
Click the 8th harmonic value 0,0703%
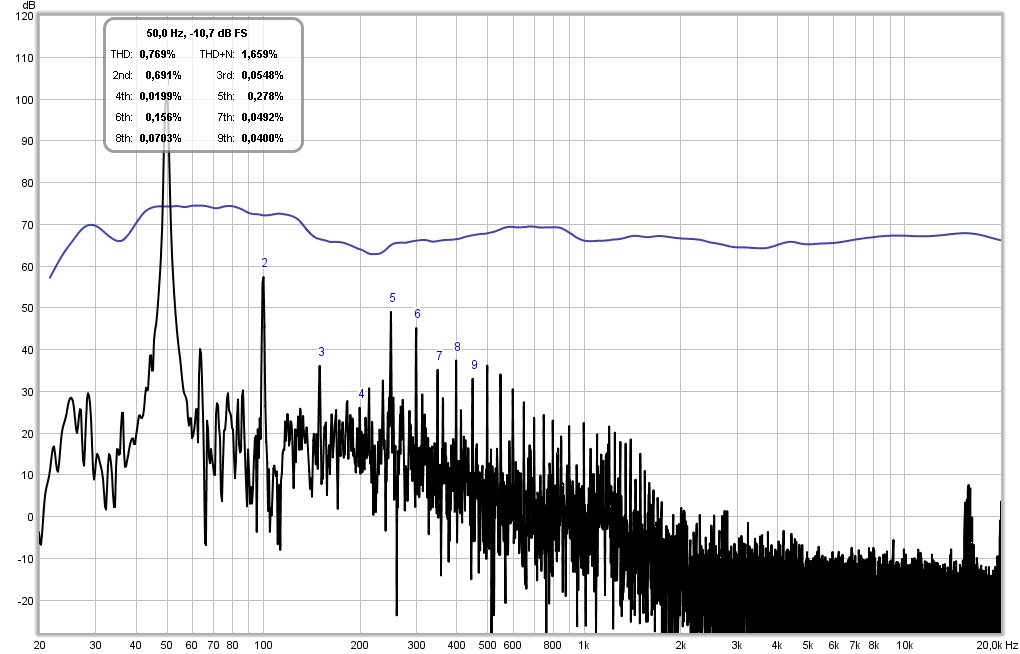pos(160,139)
